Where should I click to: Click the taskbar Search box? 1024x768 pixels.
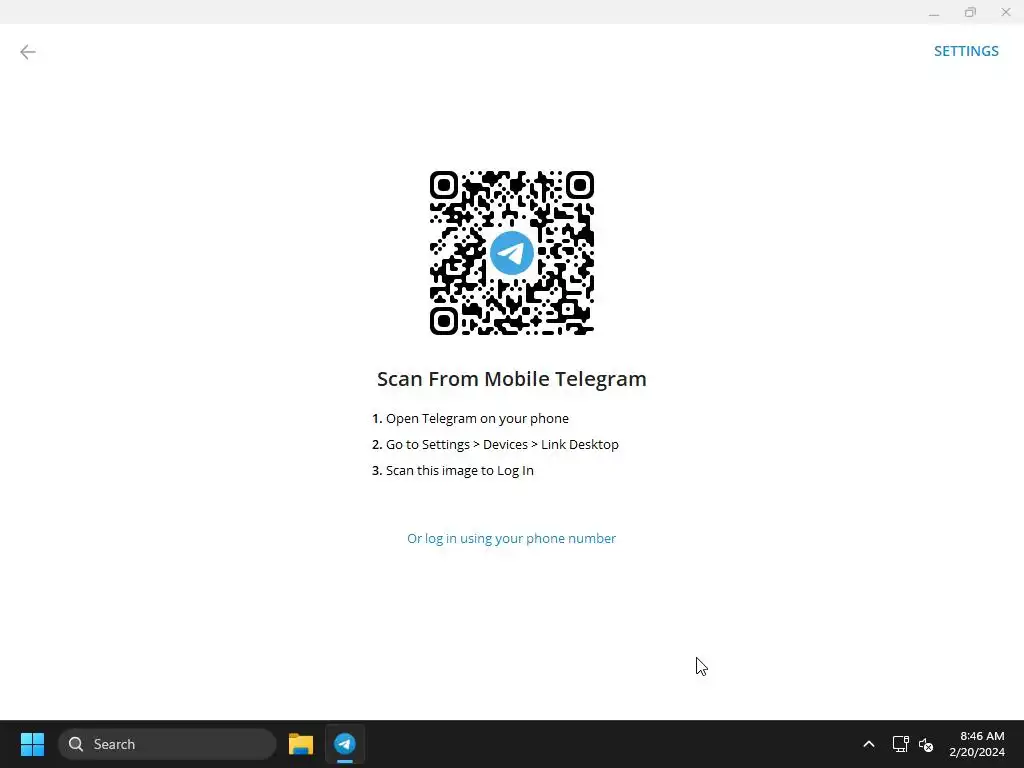[x=167, y=744]
